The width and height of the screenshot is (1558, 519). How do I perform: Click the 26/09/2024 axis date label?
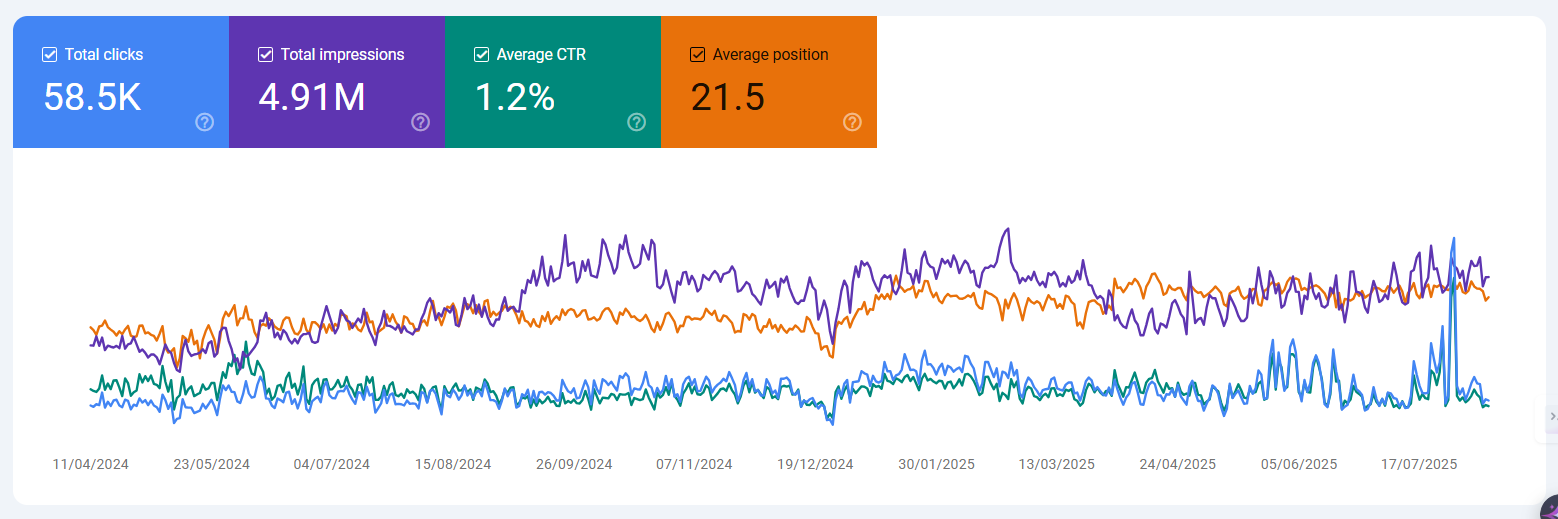click(574, 465)
